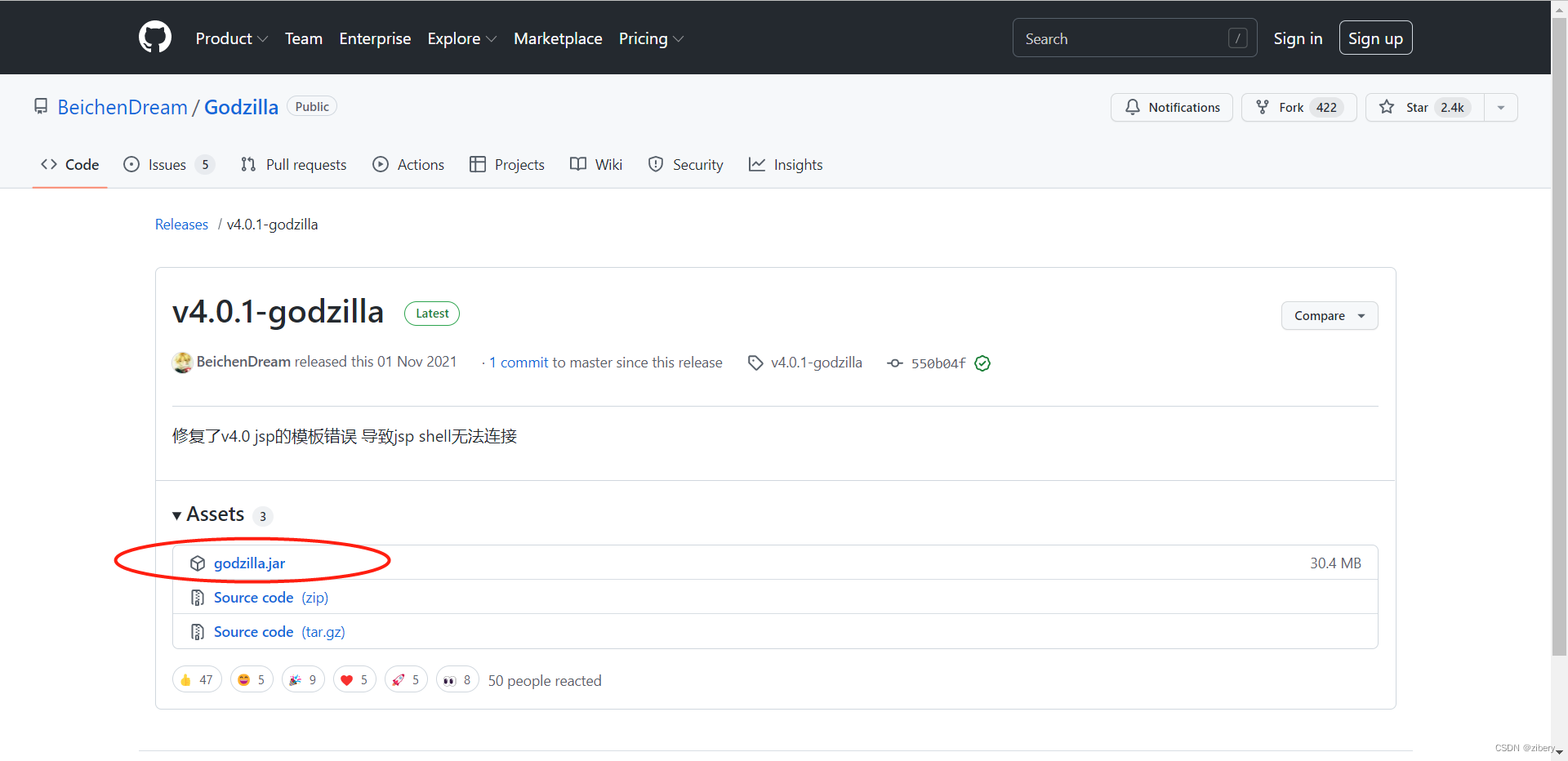The height and width of the screenshot is (761, 1568).
Task: Open the Godzilla repository link
Action: pyautogui.click(x=241, y=107)
